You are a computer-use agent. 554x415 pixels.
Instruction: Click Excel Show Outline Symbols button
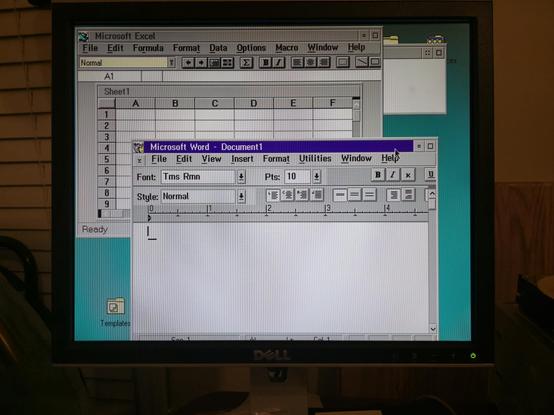(214, 63)
